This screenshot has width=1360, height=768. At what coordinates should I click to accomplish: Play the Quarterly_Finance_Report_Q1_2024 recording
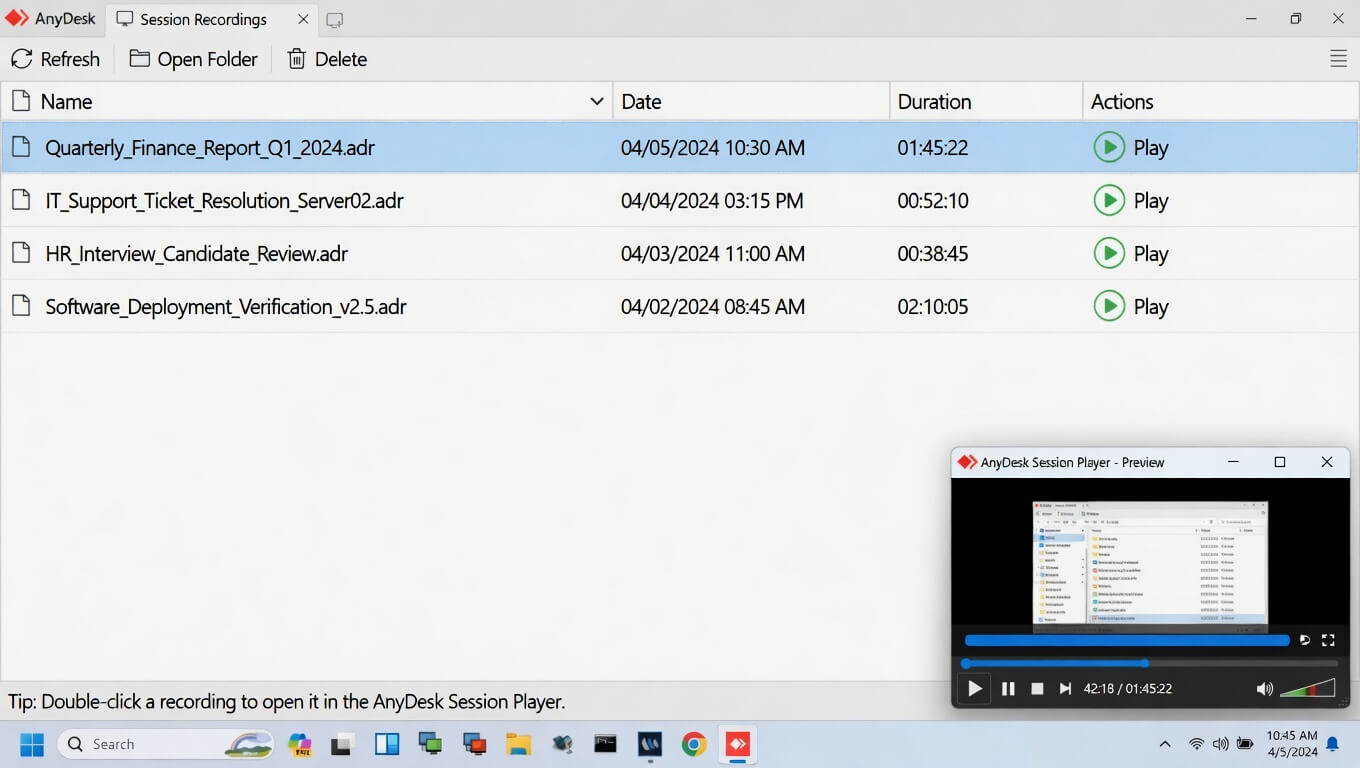coord(1131,148)
